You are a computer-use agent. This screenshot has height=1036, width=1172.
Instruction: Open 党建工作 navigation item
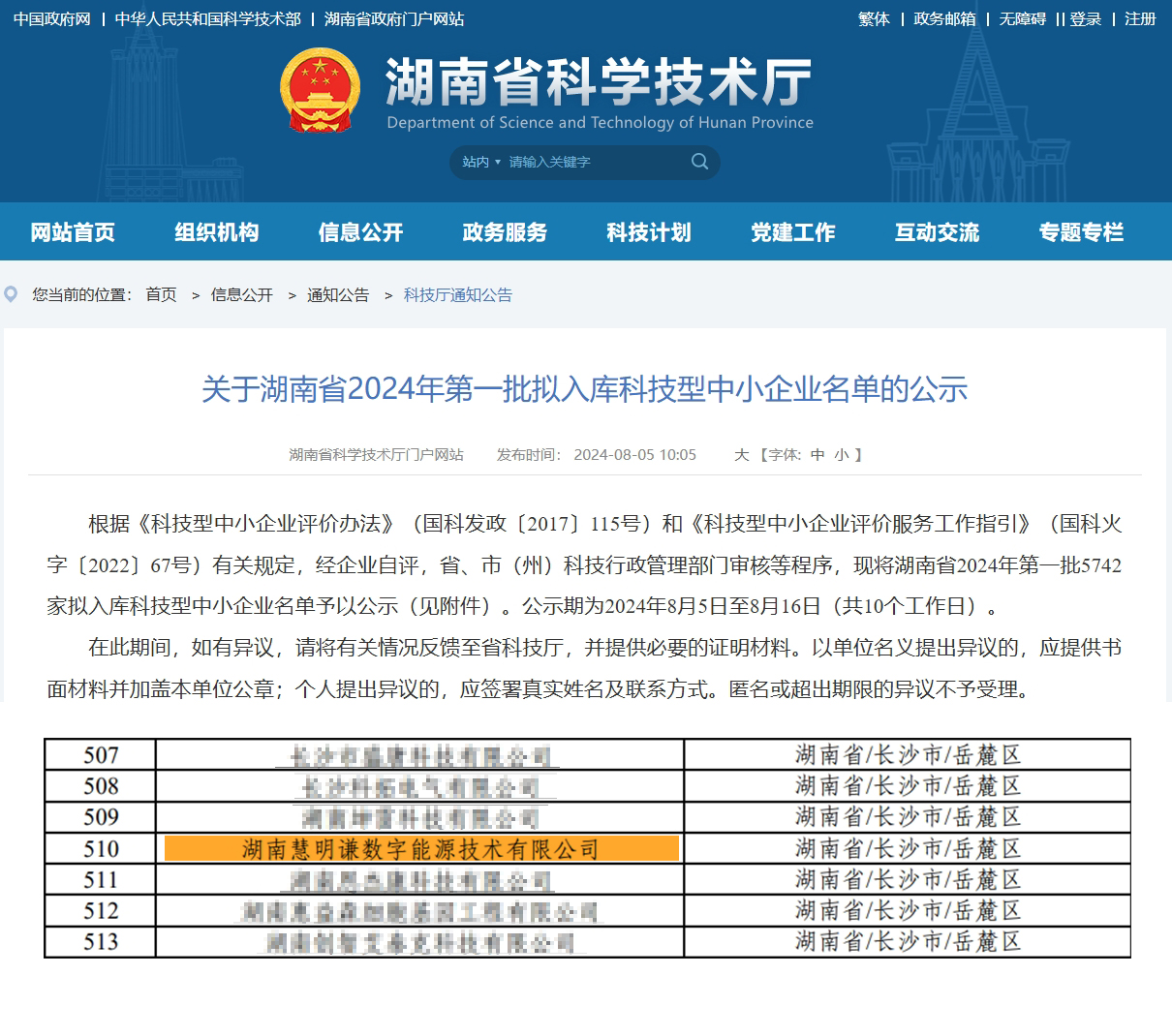pyautogui.click(x=793, y=232)
